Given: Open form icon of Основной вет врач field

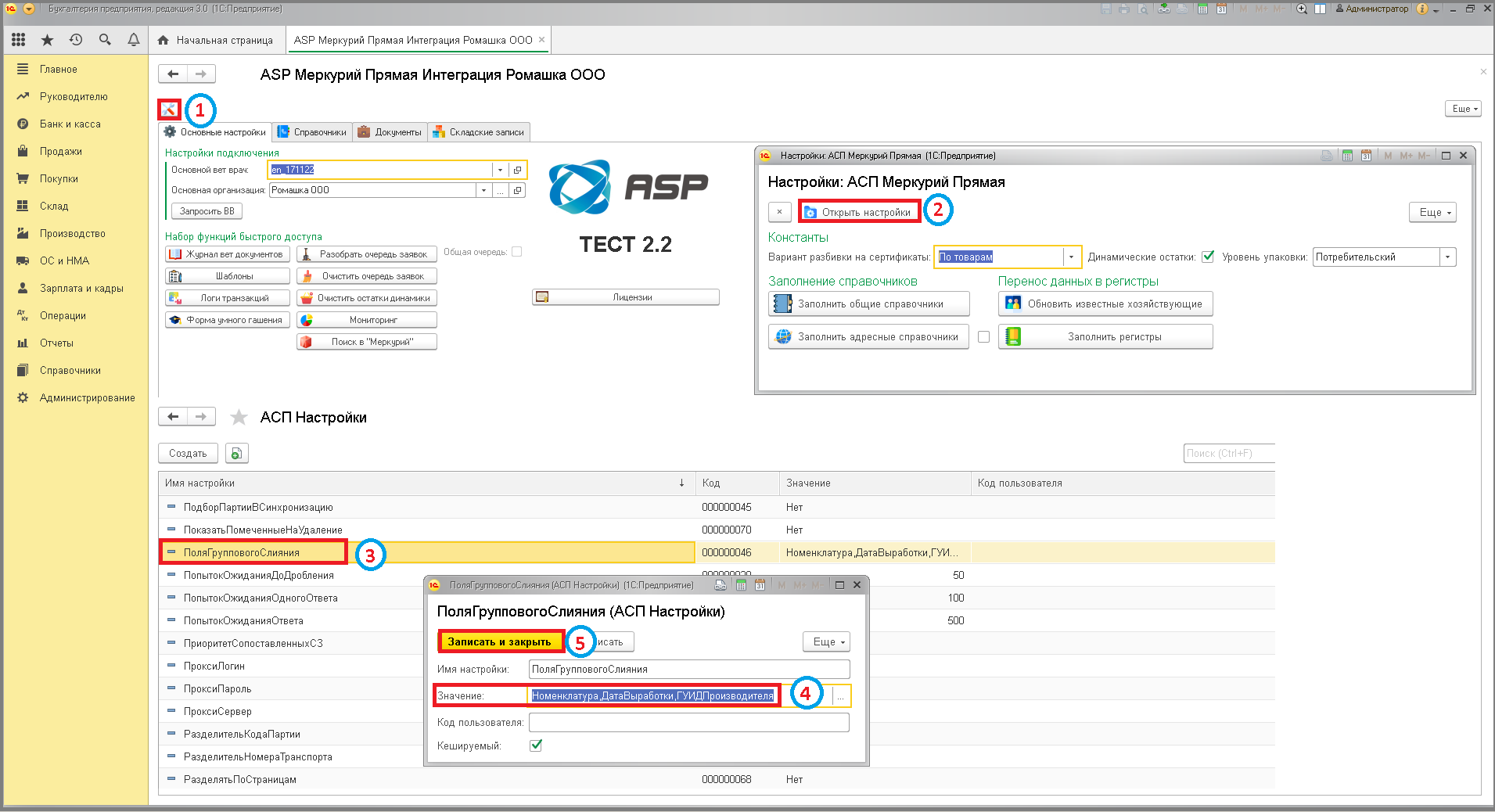Looking at the screenshot, I should (517, 170).
